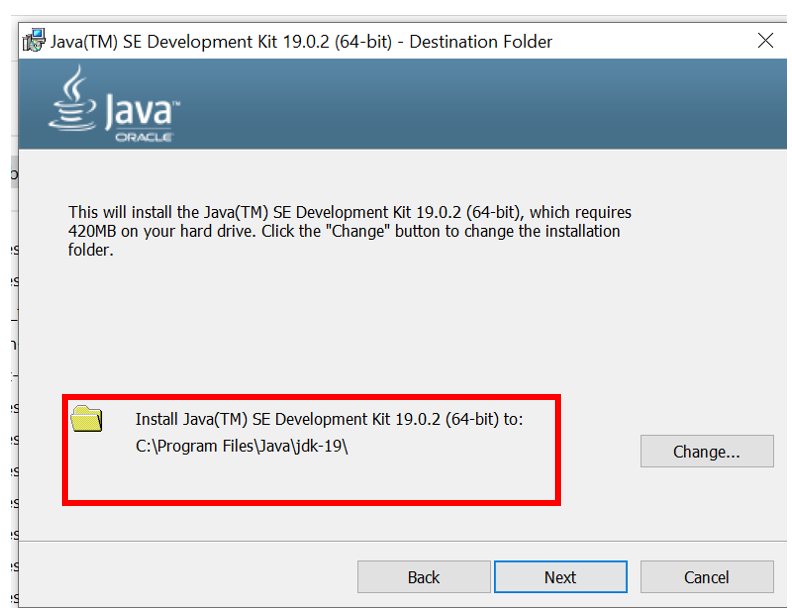Click the yellow destination folder icon
This screenshot has height=614, width=792.
[86, 419]
